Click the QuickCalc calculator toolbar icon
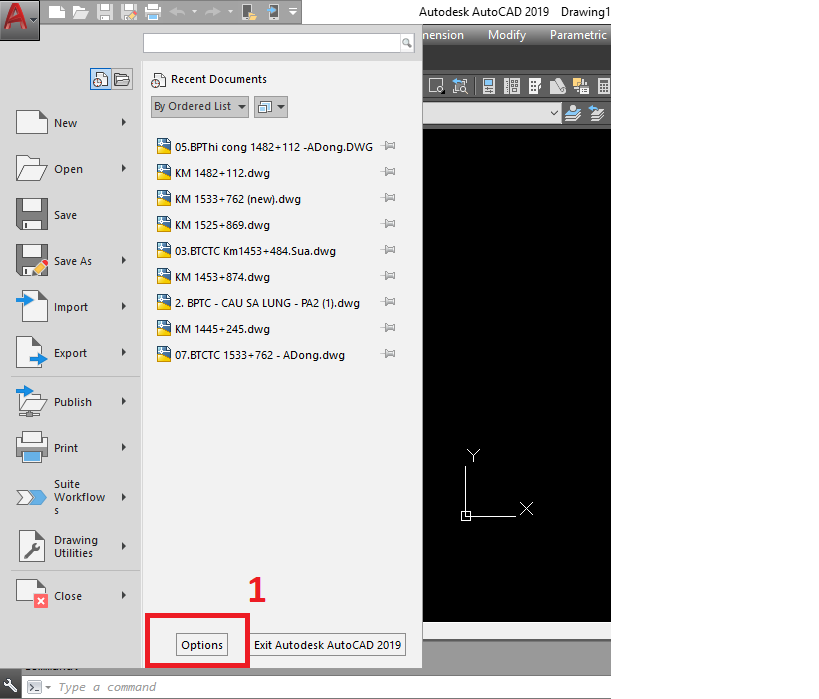 pyautogui.click(x=603, y=86)
